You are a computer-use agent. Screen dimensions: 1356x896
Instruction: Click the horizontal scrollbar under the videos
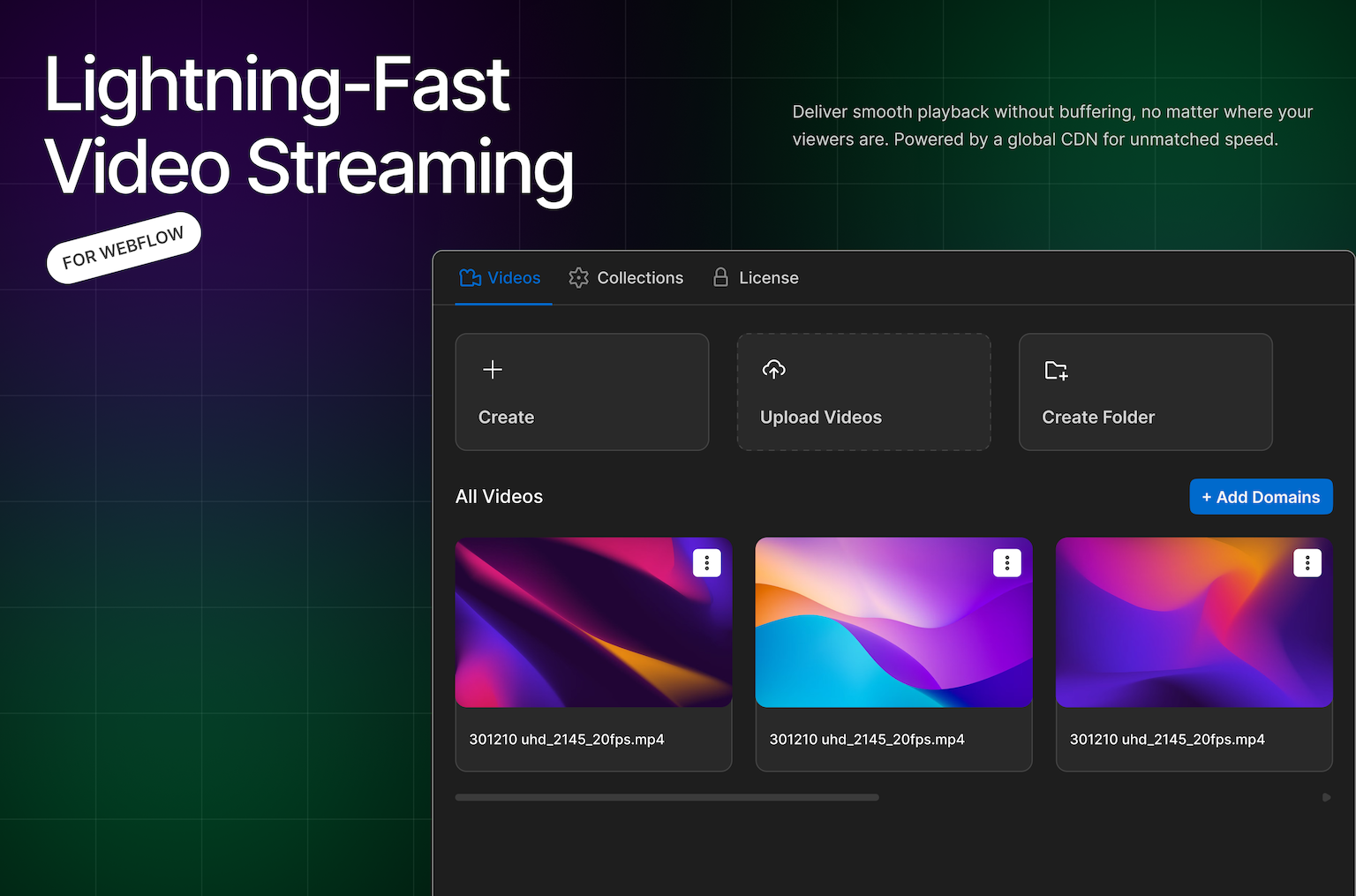tap(667, 797)
